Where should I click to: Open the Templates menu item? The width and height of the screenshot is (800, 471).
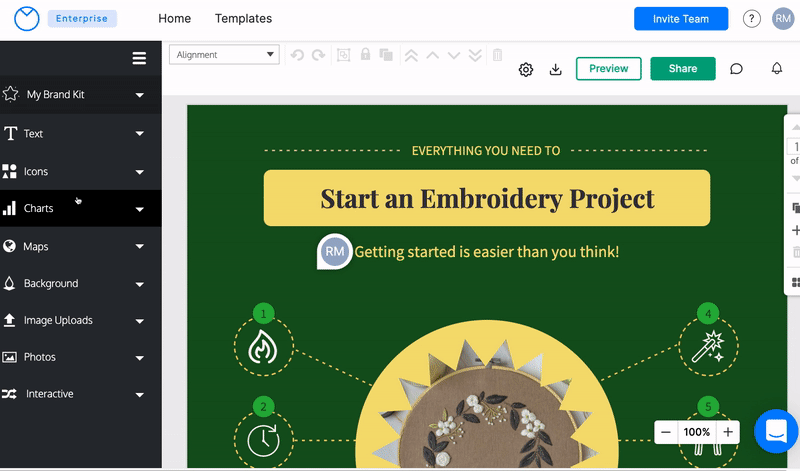coord(243,19)
